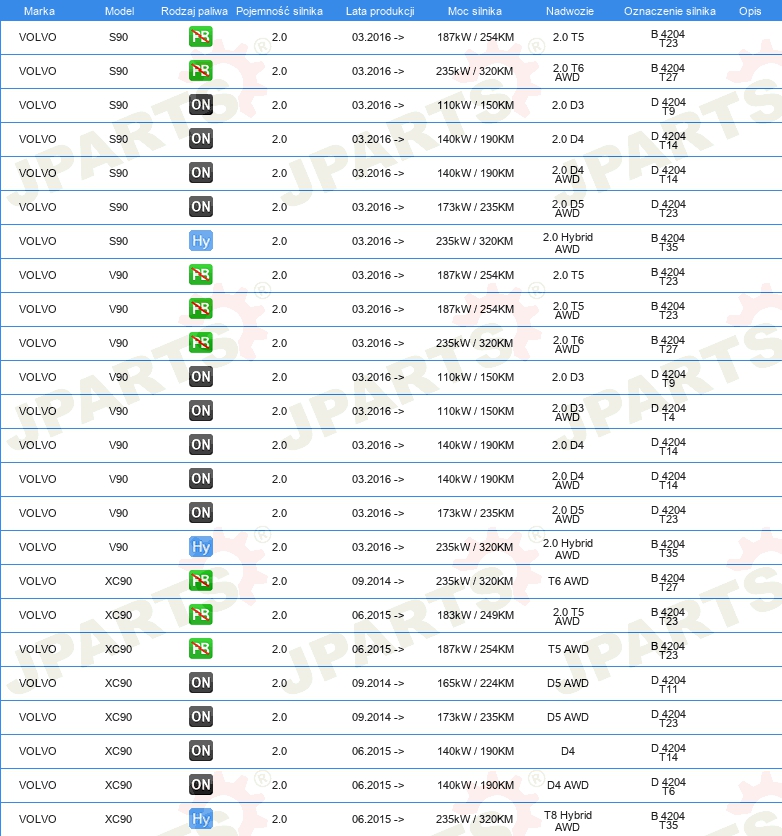Click the petrol icon for S90 2.0 T5
This screenshot has width=782, height=836.
tap(200, 37)
